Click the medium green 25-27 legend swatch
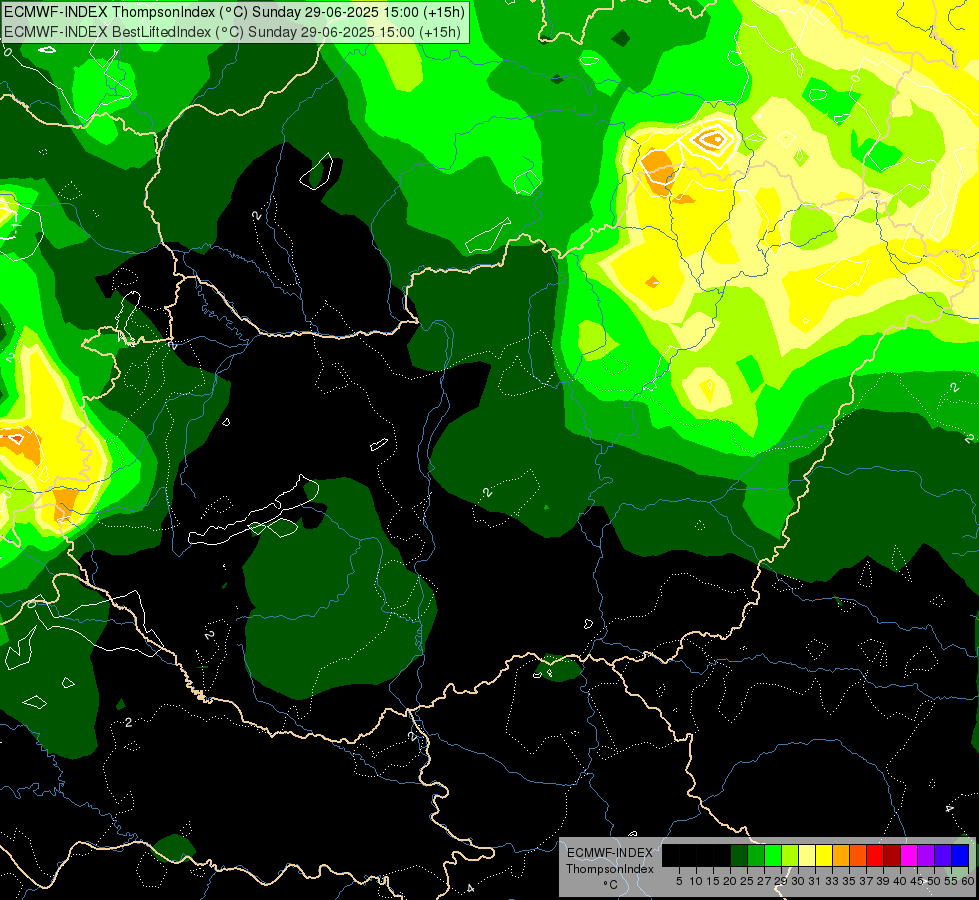The image size is (979, 900). tap(756, 855)
